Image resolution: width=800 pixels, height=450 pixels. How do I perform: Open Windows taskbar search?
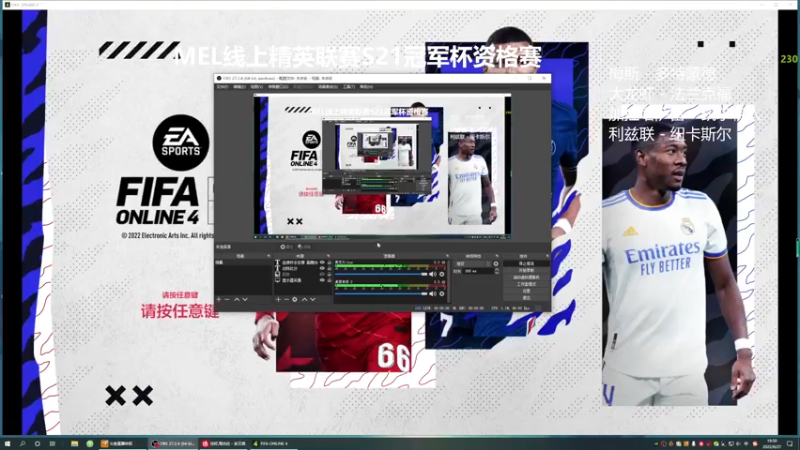[x=22, y=443]
